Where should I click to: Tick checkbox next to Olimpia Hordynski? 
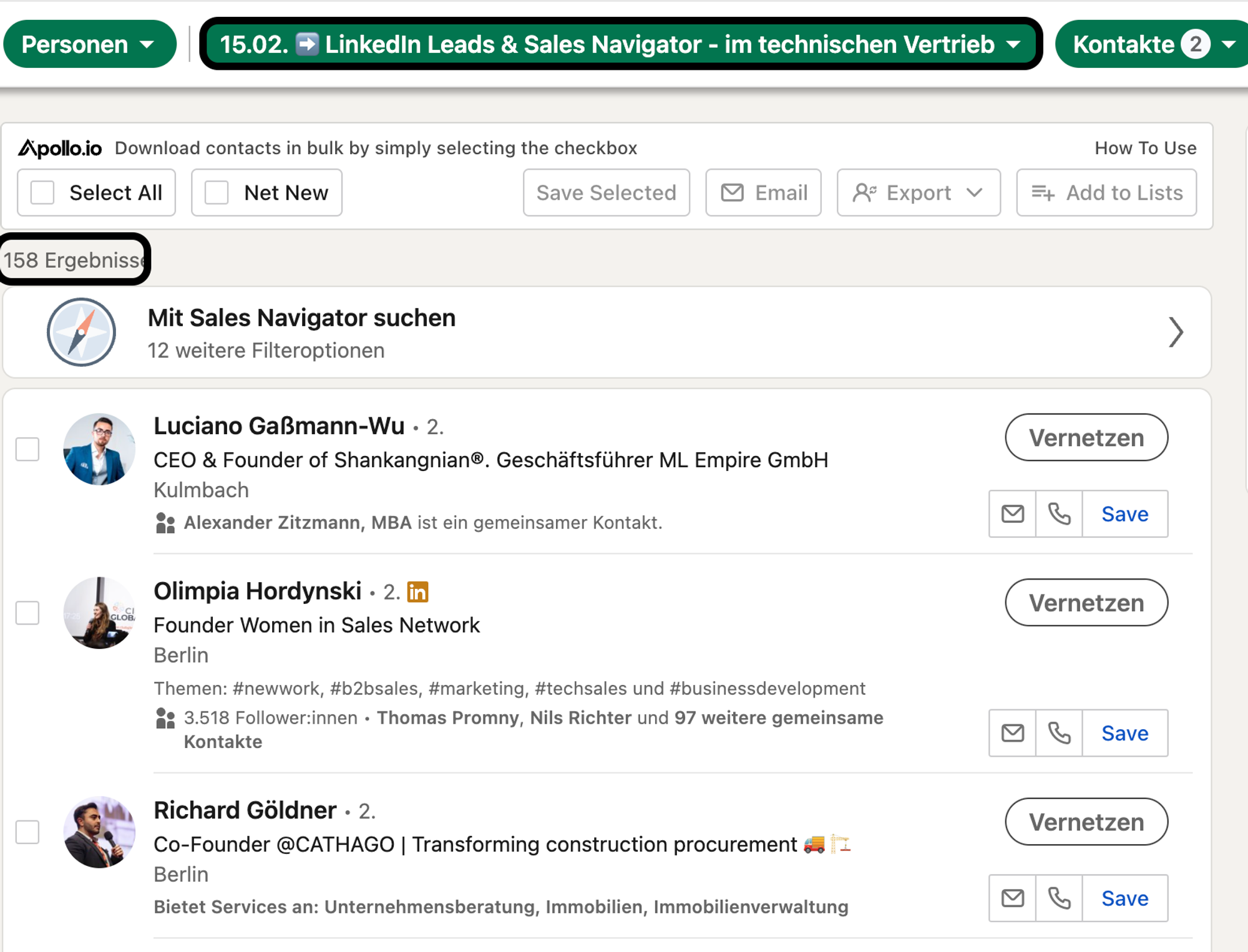click(x=27, y=613)
